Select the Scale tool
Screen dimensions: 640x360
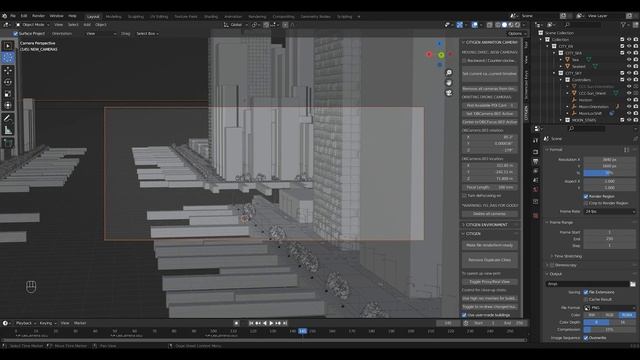tap(8, 94)
